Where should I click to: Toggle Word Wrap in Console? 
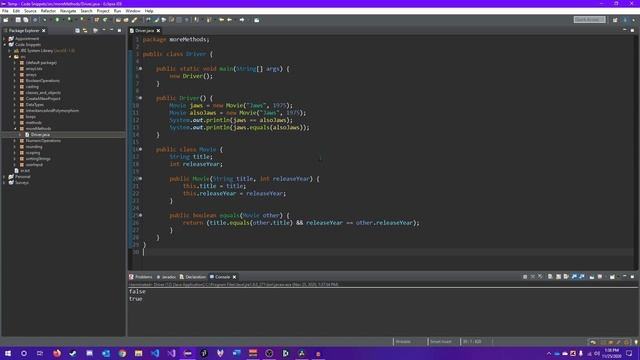pos(566,277)
